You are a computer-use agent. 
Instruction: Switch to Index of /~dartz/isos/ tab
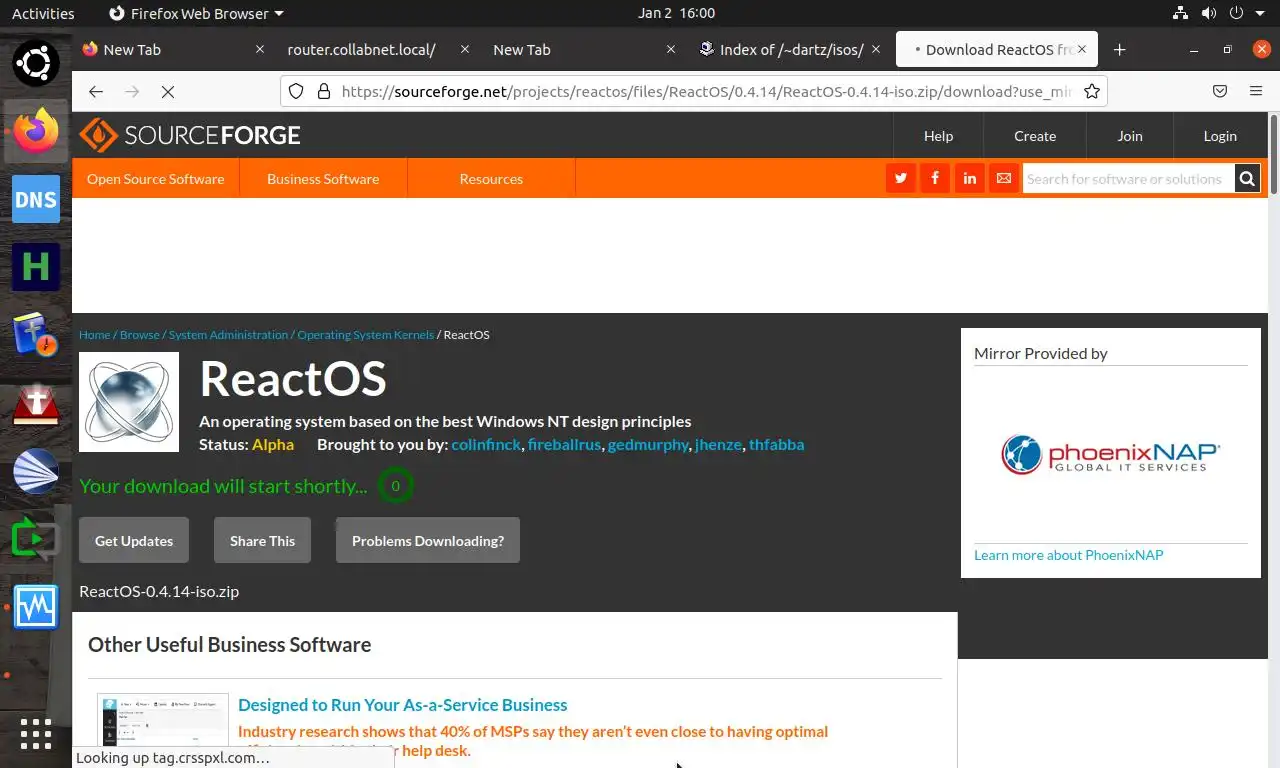point(788,49)
